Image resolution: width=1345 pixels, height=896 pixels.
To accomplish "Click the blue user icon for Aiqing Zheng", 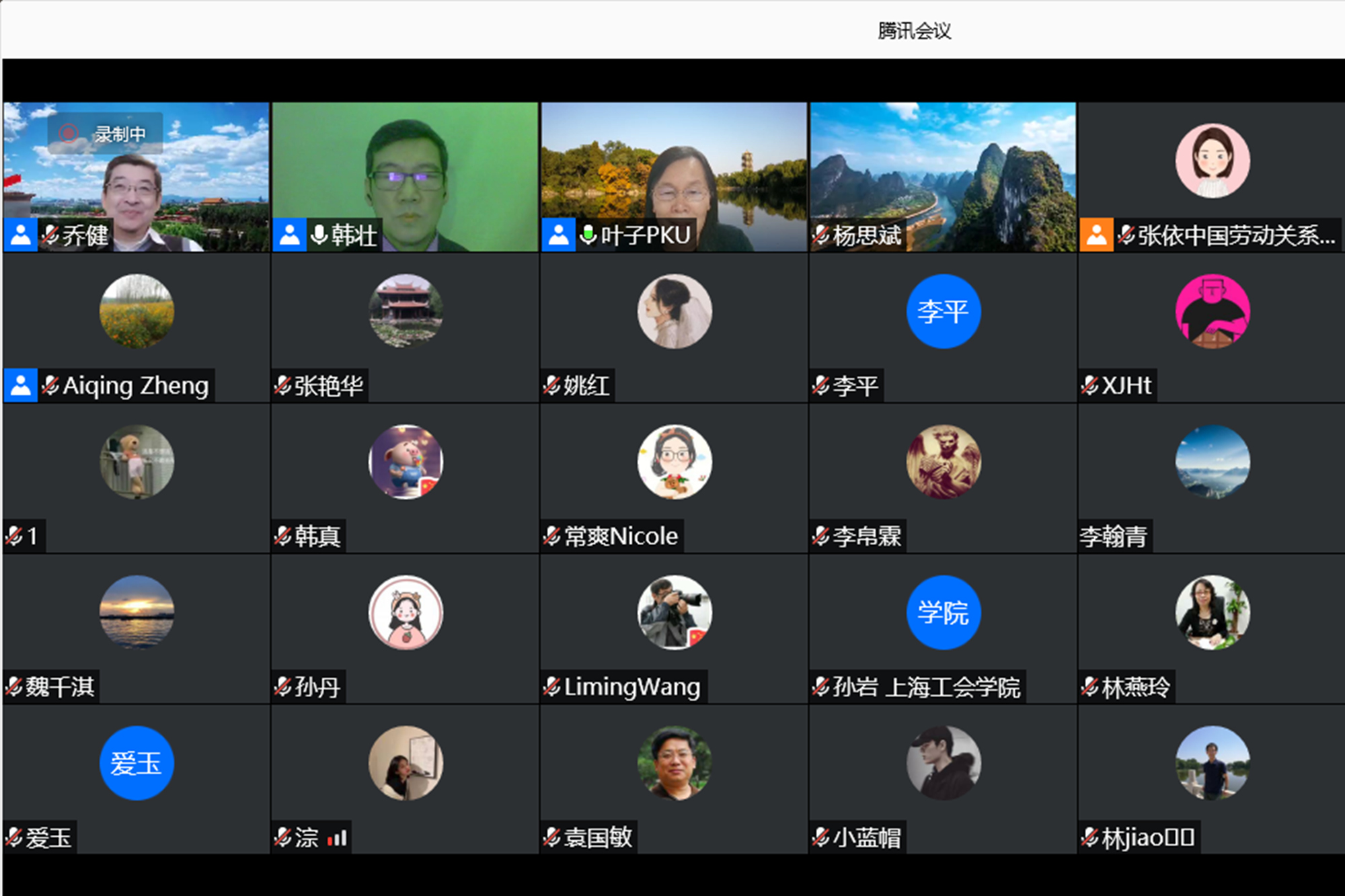I will [x=21, y=385].
